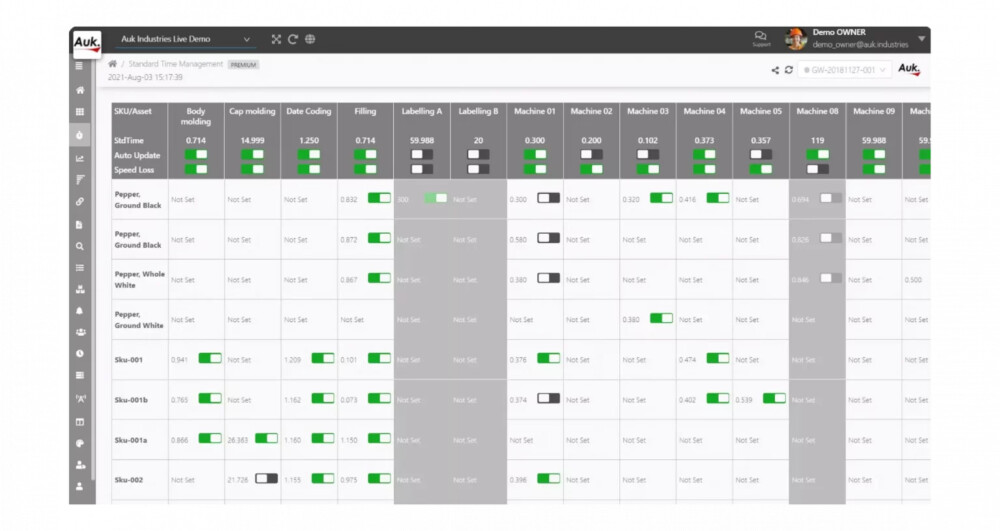Toggle Sku-002 Cap molding switch
The image size is (1000, 531).
point(266,479)
